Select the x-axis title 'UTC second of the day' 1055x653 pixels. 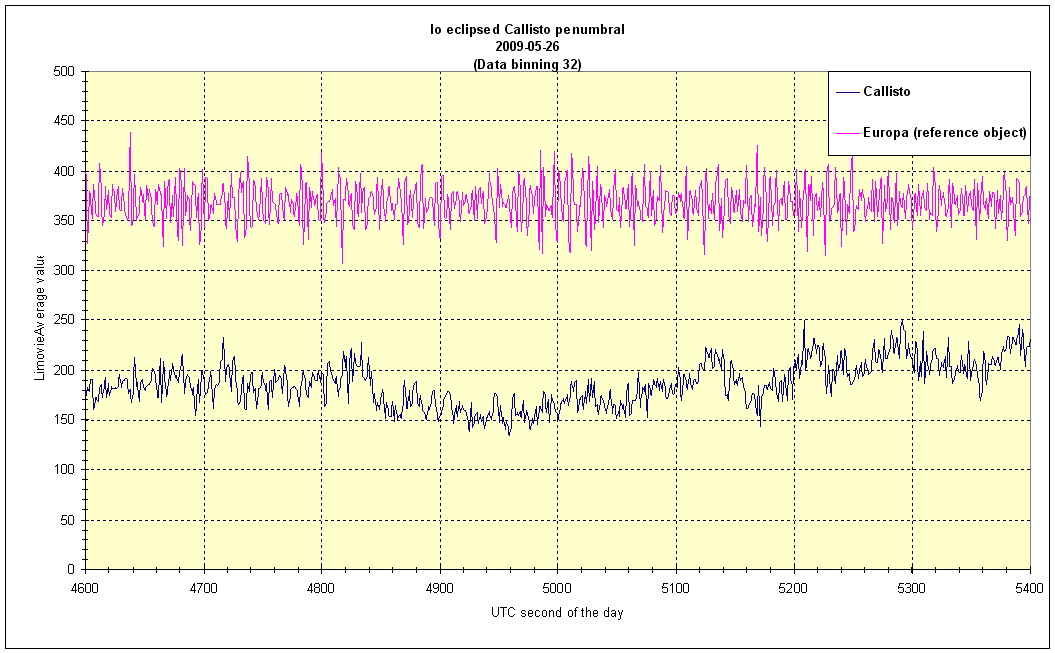(x=557, y=613)
